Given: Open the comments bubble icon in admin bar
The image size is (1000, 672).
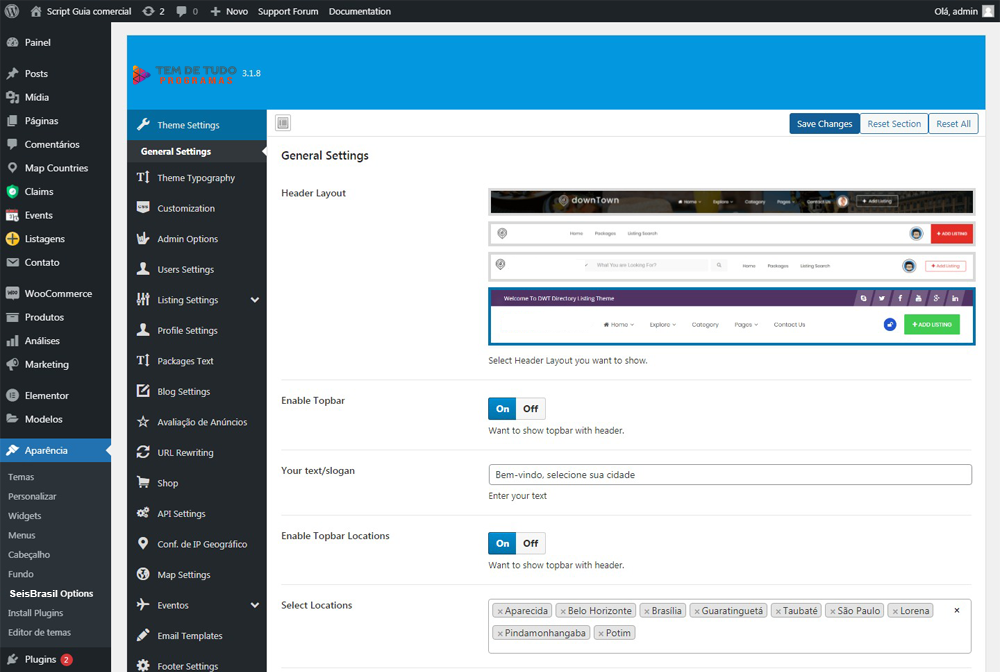Looking at the screenshot, I should coord(181,11).
